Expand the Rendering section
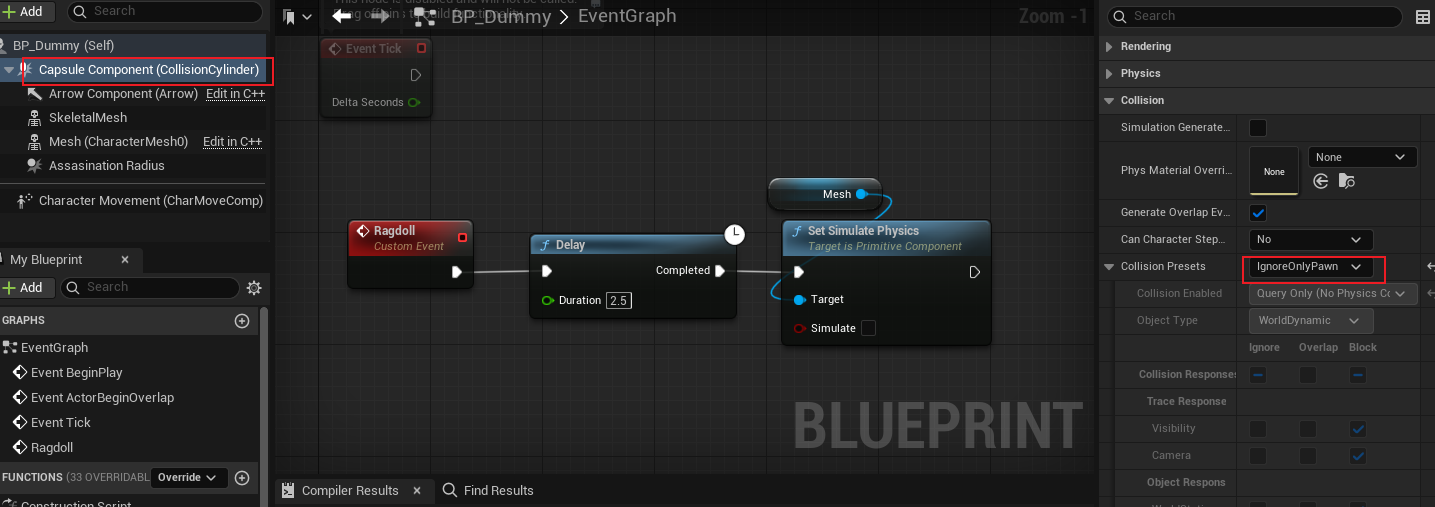Image resolution: width=1435 pixels, height=507 pixels. pyautogui.click(x=1108, y=47)
